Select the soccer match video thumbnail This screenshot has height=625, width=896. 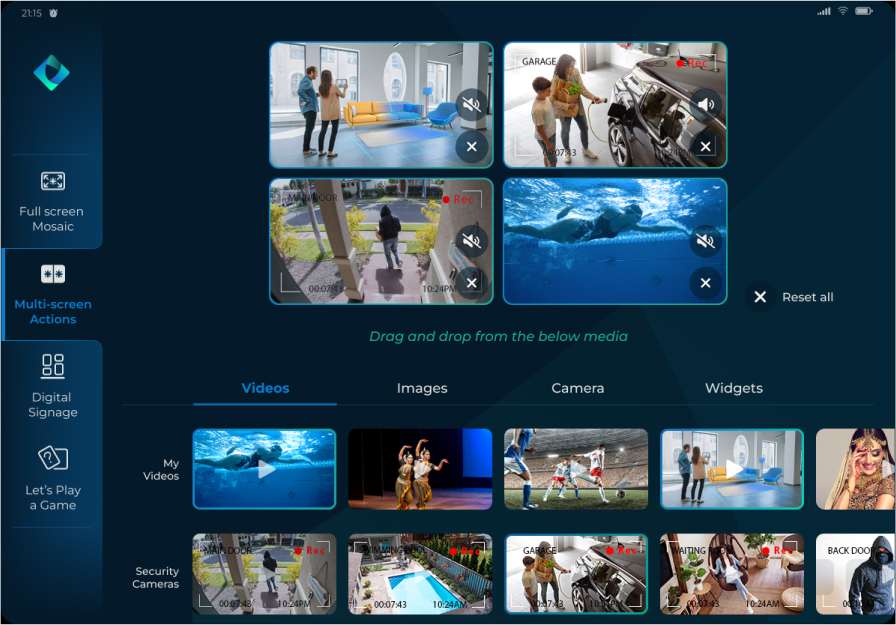(x=576, y=469)
